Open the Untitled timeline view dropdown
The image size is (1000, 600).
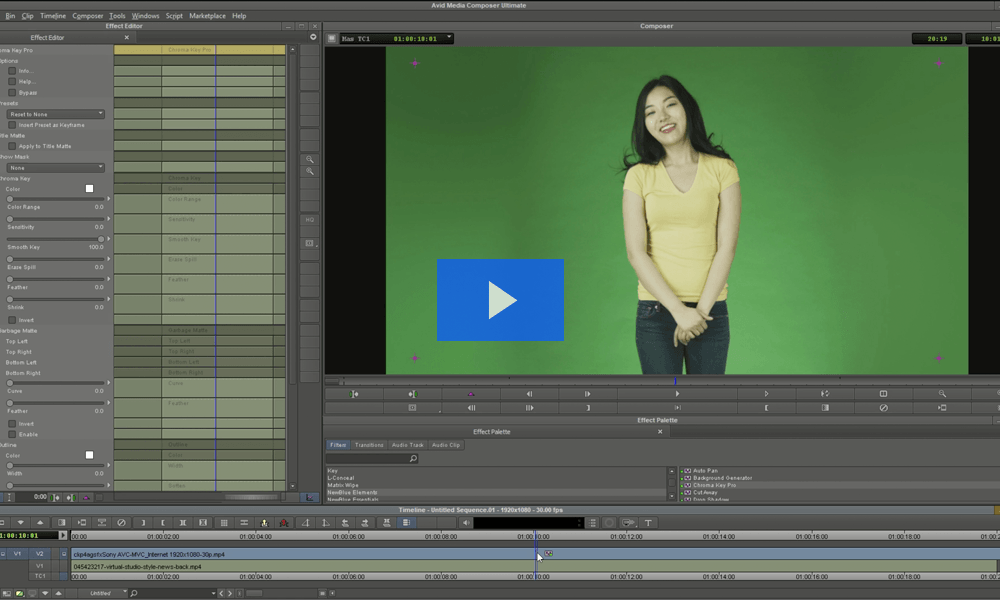(x=102, y=593)
